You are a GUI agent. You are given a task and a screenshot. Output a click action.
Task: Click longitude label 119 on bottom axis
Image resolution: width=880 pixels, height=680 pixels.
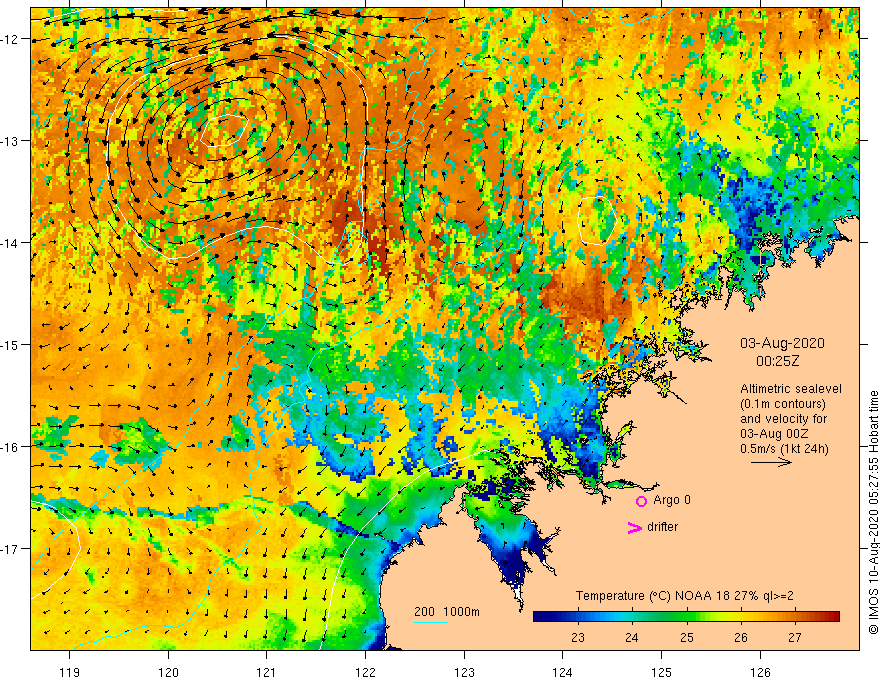point(70,672)
